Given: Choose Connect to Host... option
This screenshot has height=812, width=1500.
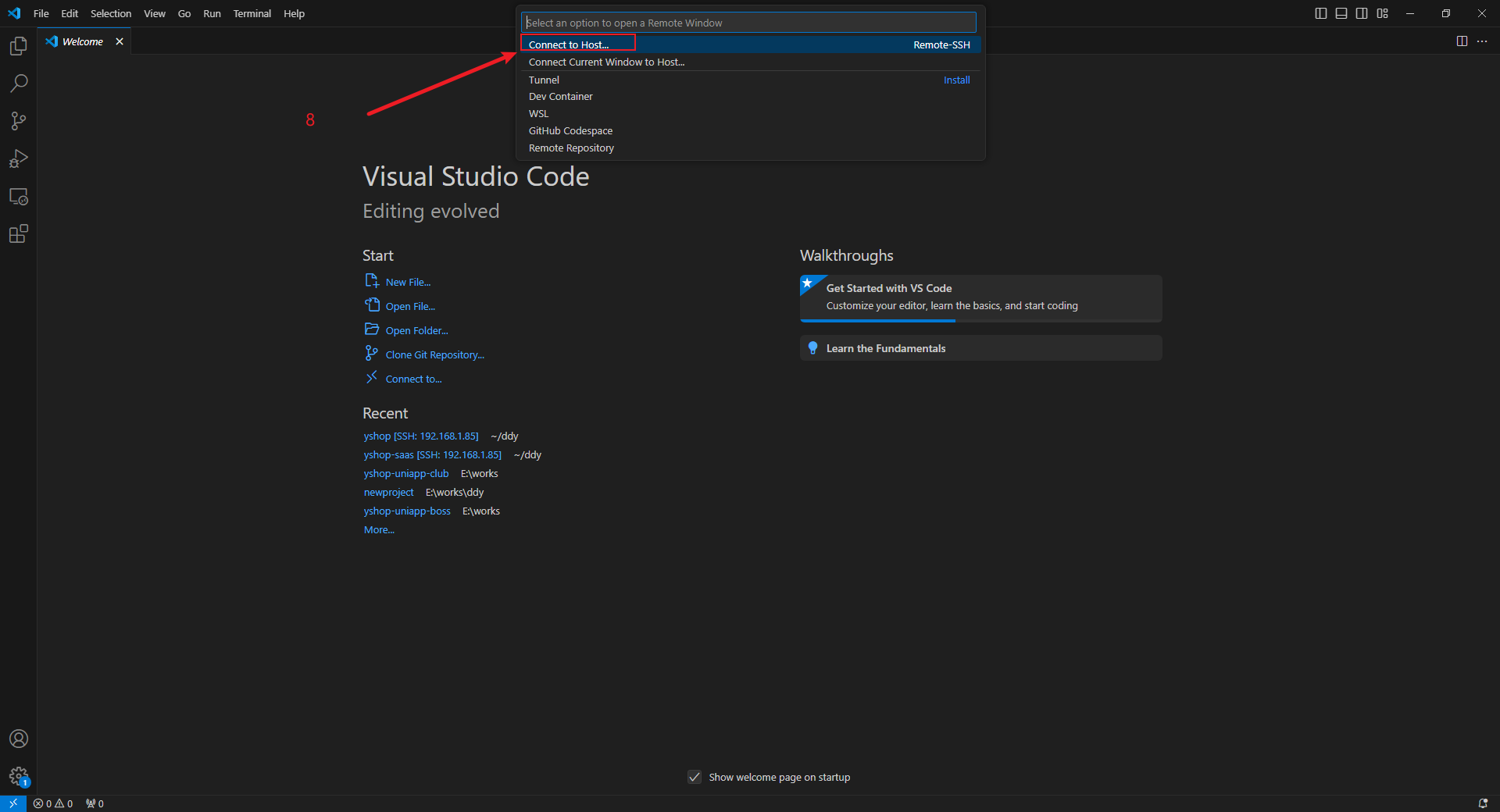Looking at the screenshot, I should tap(750, 45).
